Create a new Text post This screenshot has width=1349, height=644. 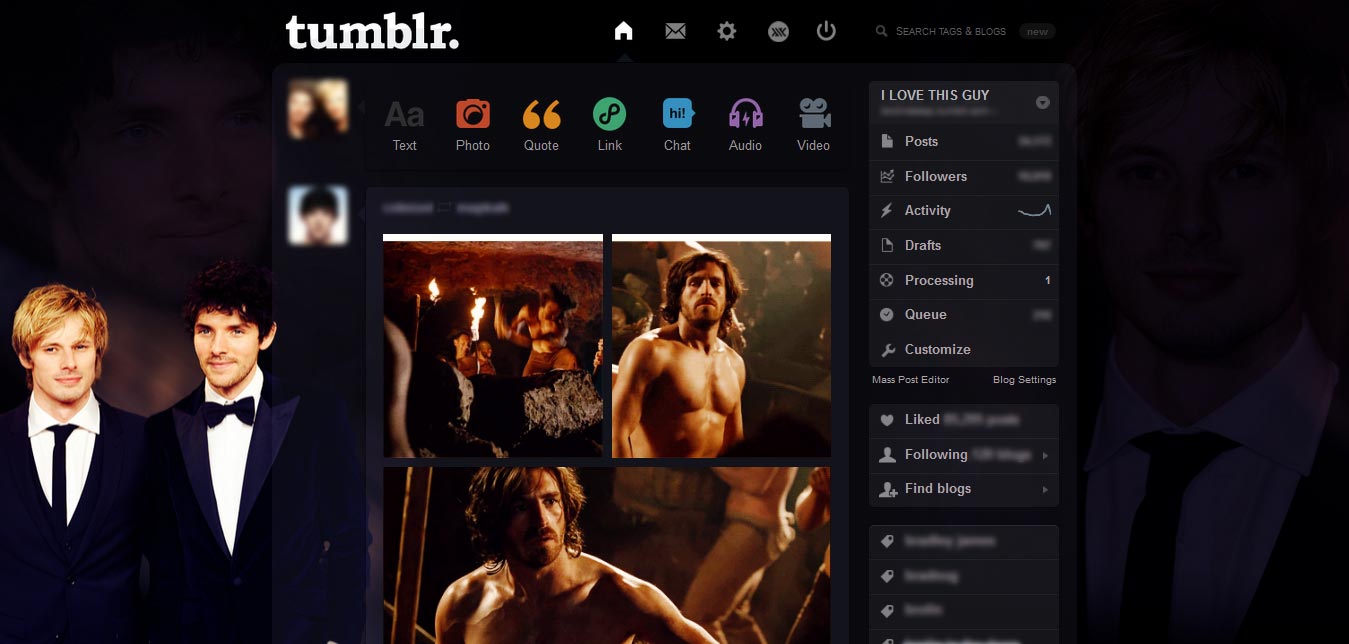click(x=404, y=126)
